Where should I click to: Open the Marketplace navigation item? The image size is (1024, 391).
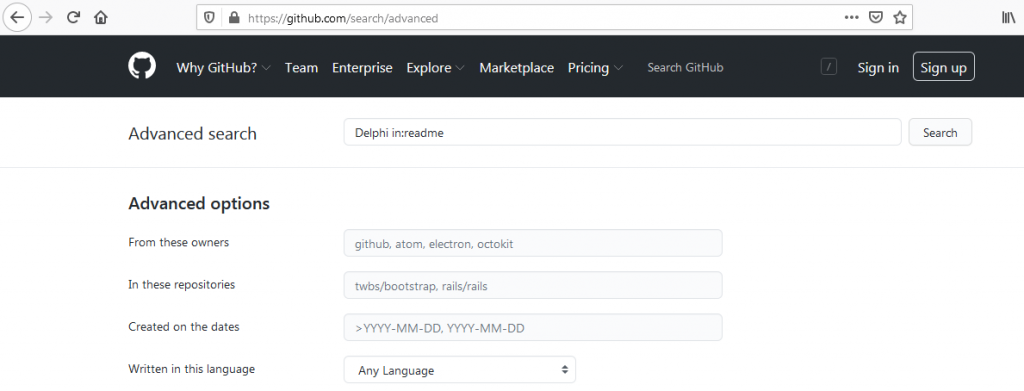[517, 68]
